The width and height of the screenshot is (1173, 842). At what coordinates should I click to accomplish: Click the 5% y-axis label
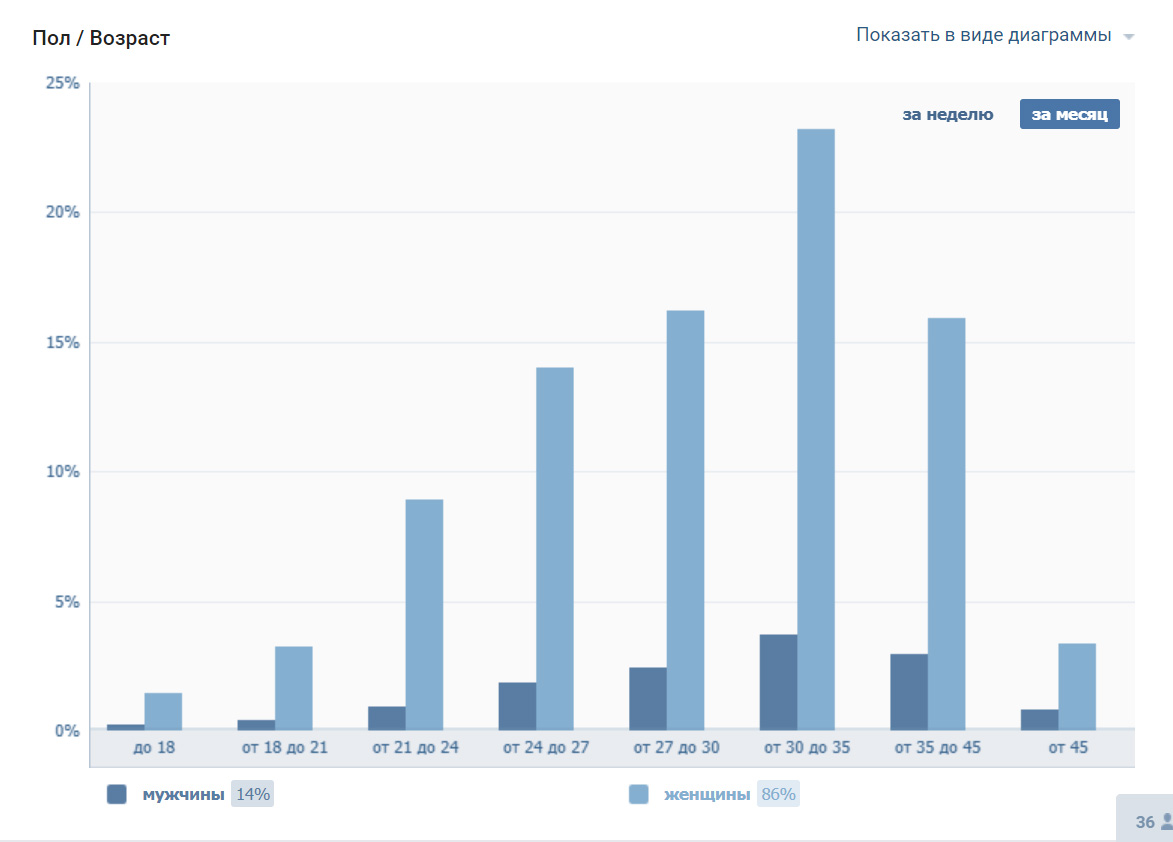[x=66, y=602]
